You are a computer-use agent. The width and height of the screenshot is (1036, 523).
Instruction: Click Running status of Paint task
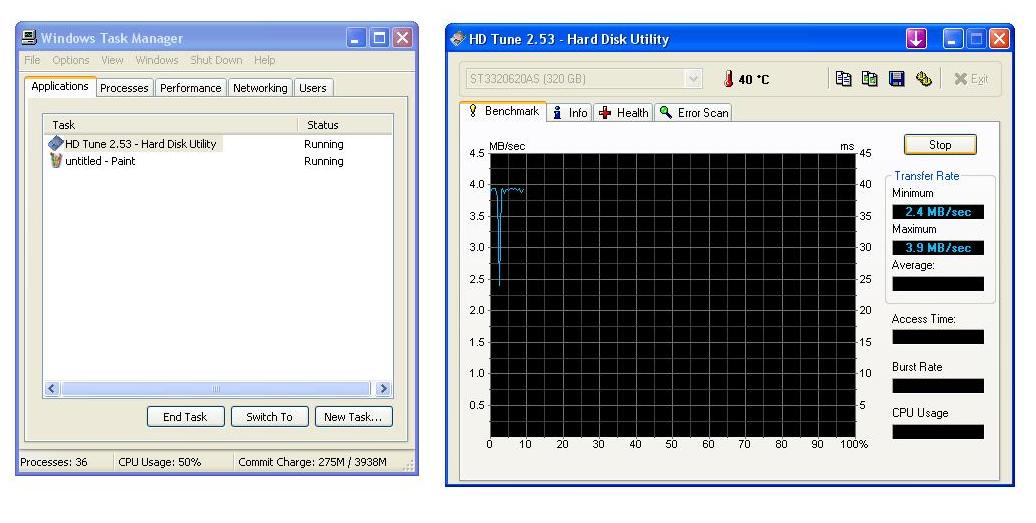(x=324, y=161)
